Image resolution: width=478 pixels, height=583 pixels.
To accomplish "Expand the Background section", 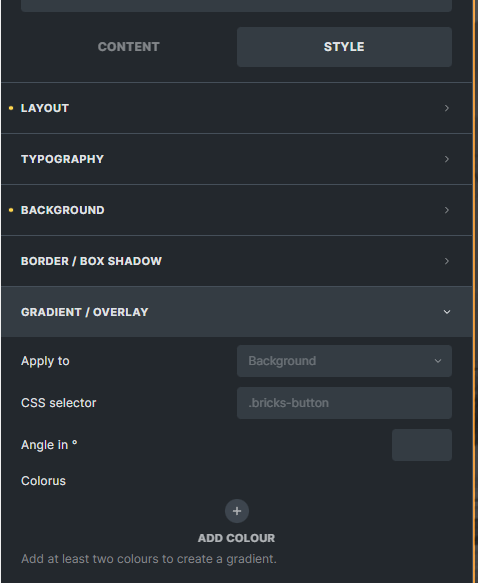I will tap(237, 210).
